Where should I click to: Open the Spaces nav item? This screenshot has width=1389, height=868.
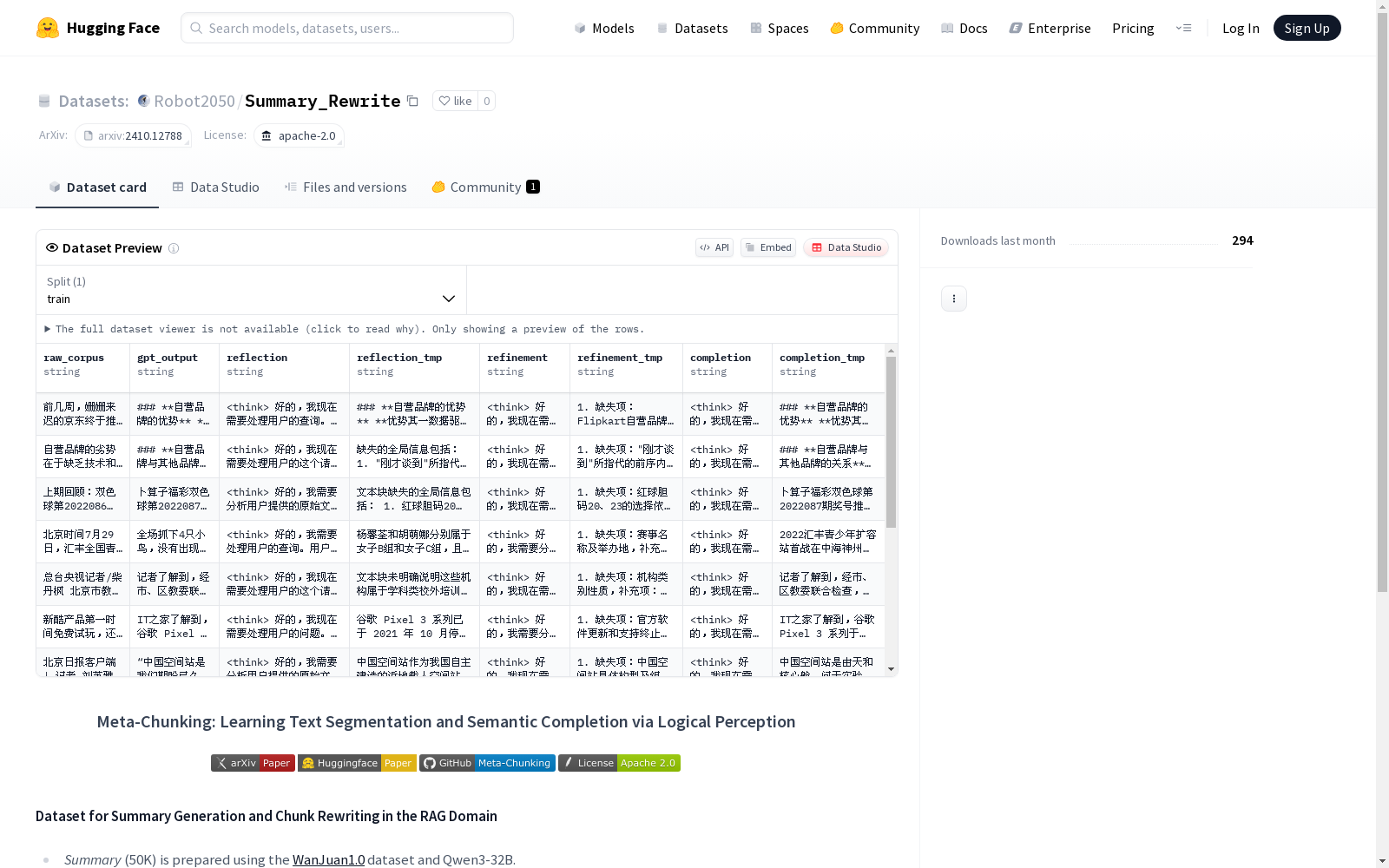[x=780, y=28]
